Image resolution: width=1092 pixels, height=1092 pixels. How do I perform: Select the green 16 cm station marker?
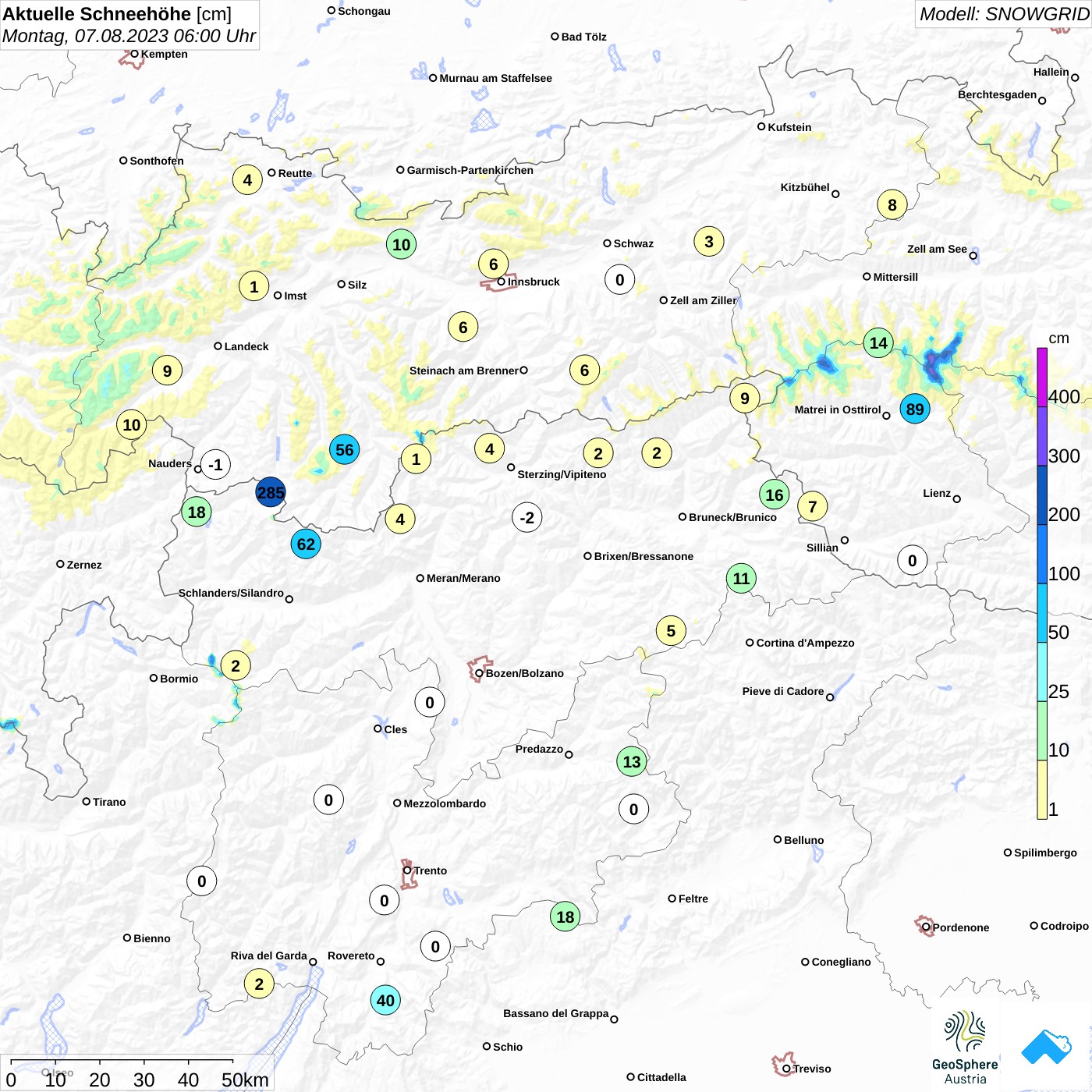pyautogui.click(x=774, y=495)
